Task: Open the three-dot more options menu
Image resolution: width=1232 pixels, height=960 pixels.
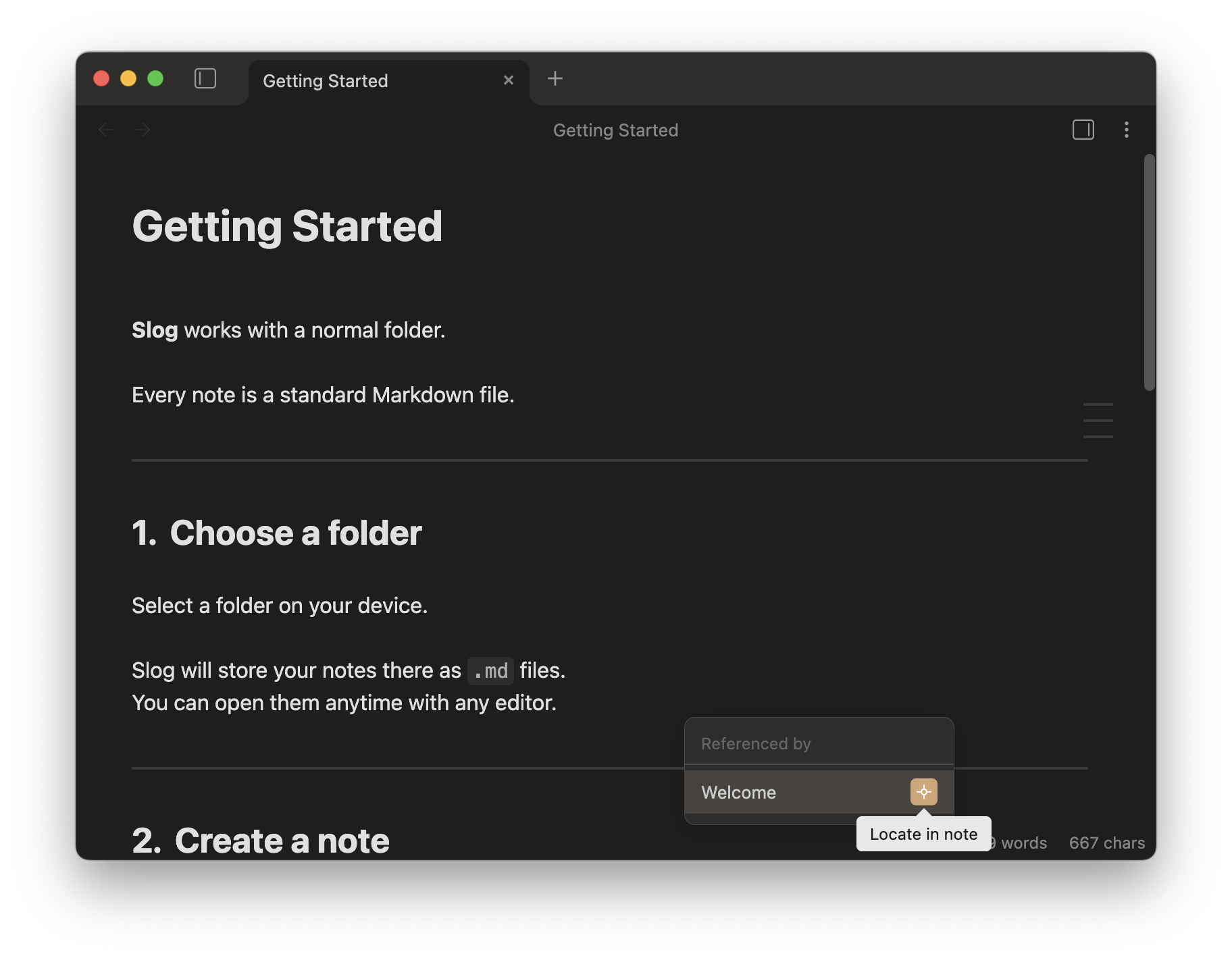Action: [x=1126, y=130]
